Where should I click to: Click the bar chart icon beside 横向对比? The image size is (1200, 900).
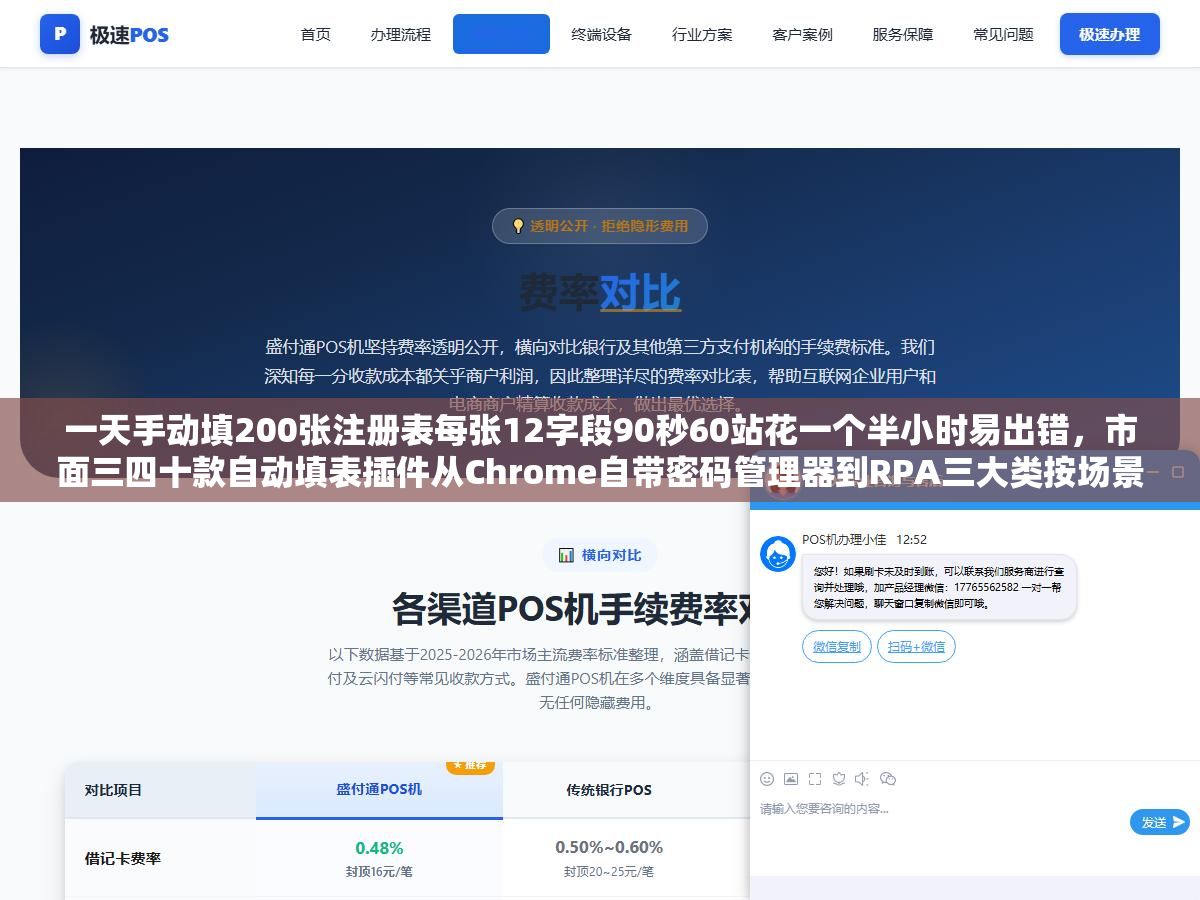click(566, 555)
